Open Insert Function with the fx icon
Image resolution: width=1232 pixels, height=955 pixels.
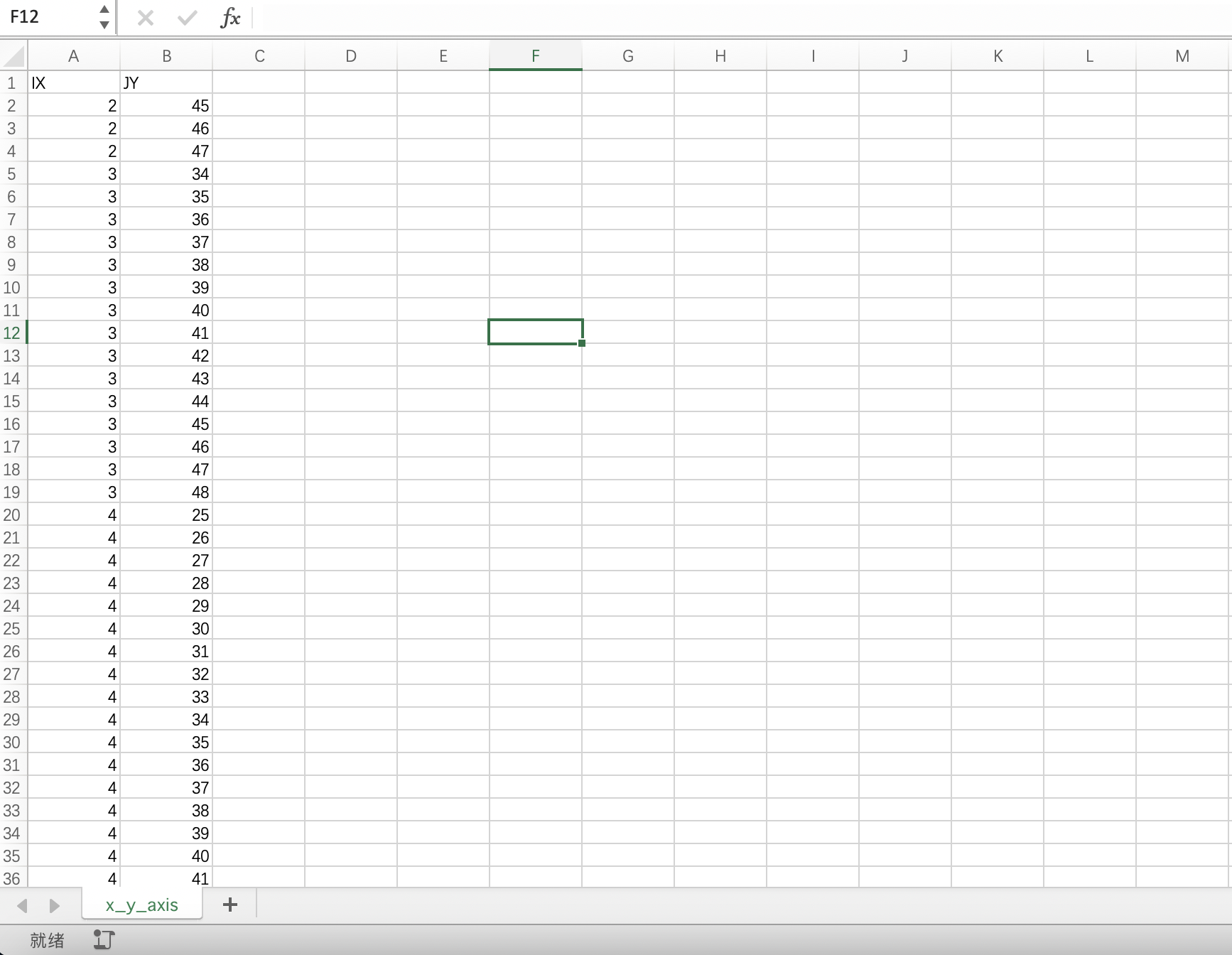[230, 18]
